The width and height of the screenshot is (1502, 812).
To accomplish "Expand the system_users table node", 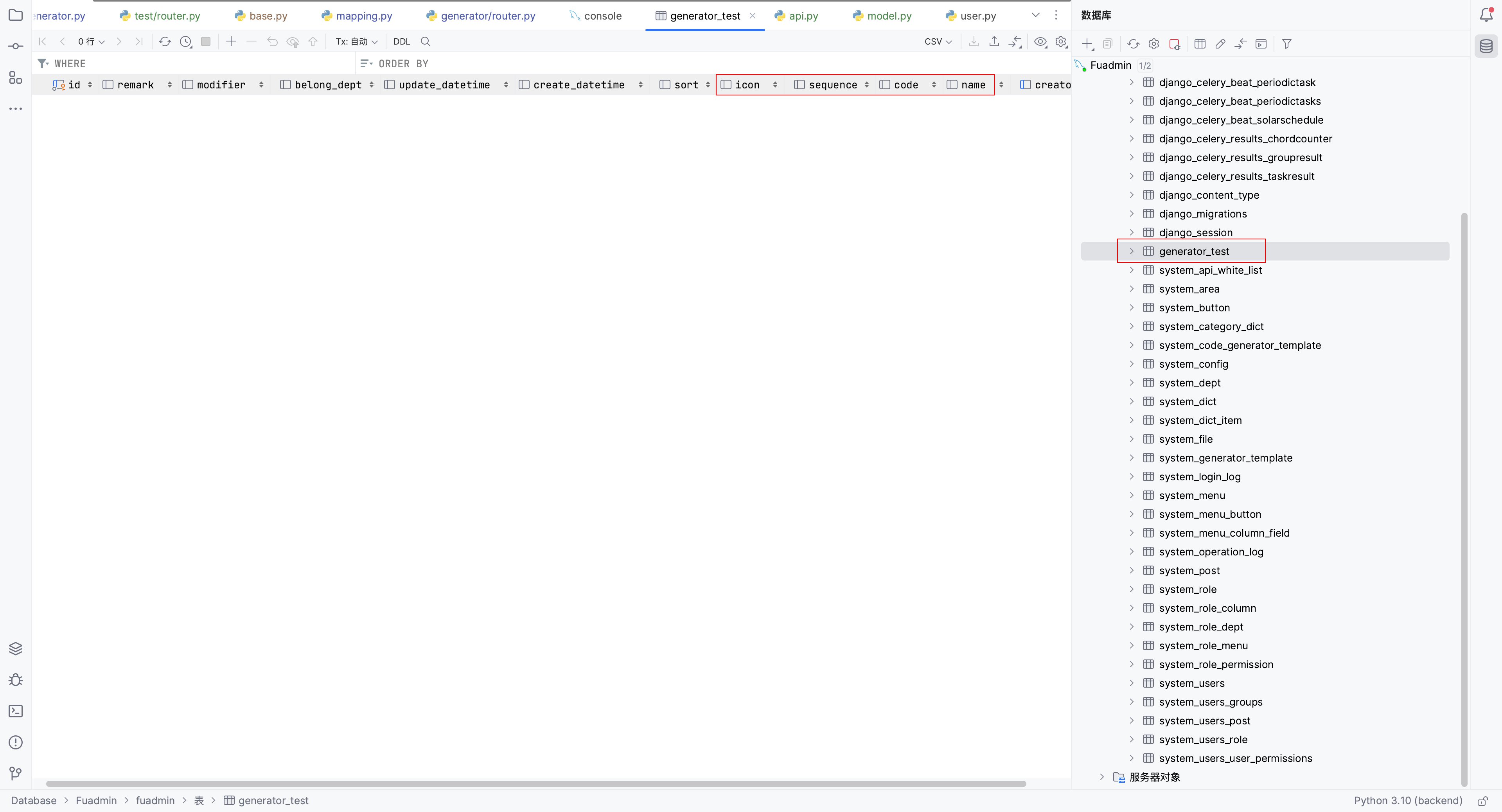I will [1132, 683].
